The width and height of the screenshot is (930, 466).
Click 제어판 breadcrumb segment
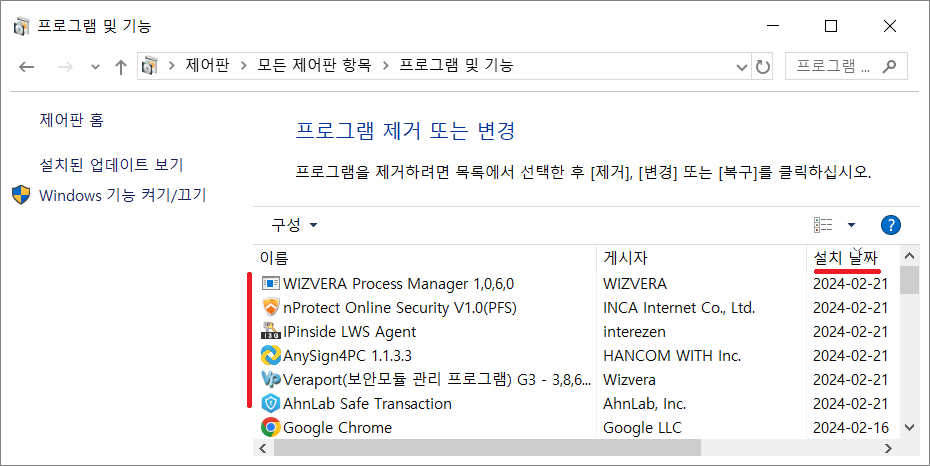pos(207,65)
